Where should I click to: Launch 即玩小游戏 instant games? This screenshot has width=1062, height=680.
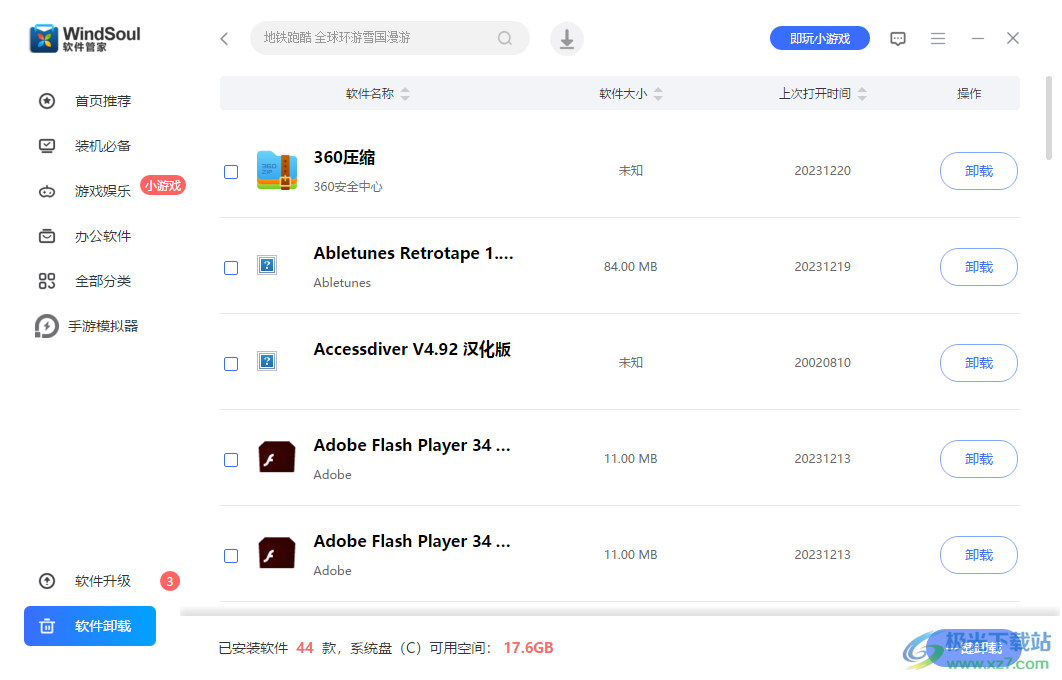point(819,37)
